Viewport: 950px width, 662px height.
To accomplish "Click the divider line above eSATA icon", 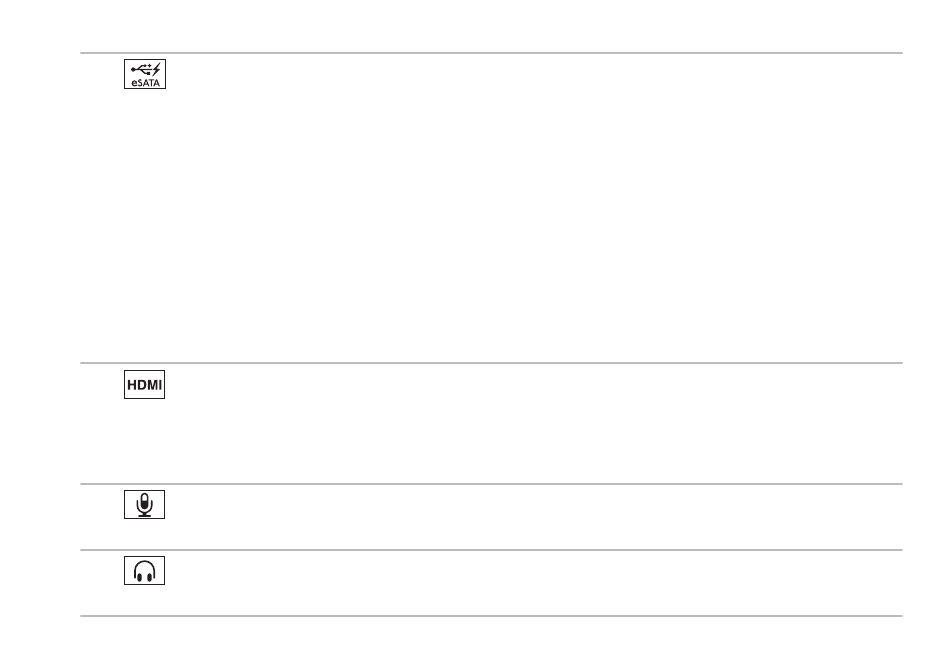I will click(x=491, y=53).
